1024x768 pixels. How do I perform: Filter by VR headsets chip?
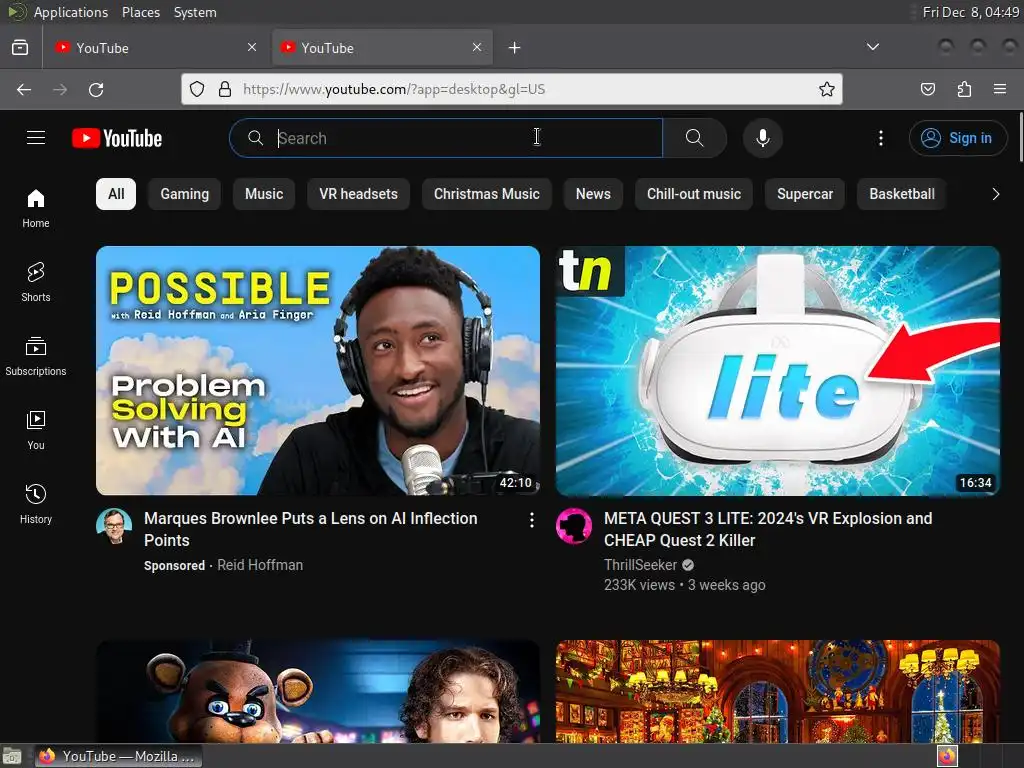[x=359, y=194]
